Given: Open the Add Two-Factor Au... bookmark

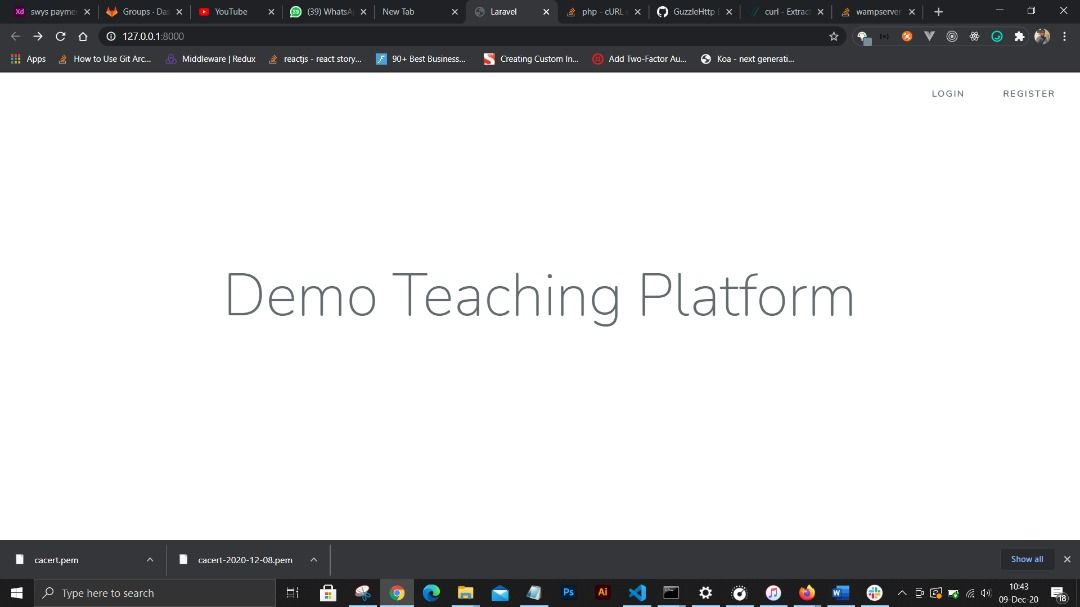Looking at the screenshot, I should click(640, 59).
